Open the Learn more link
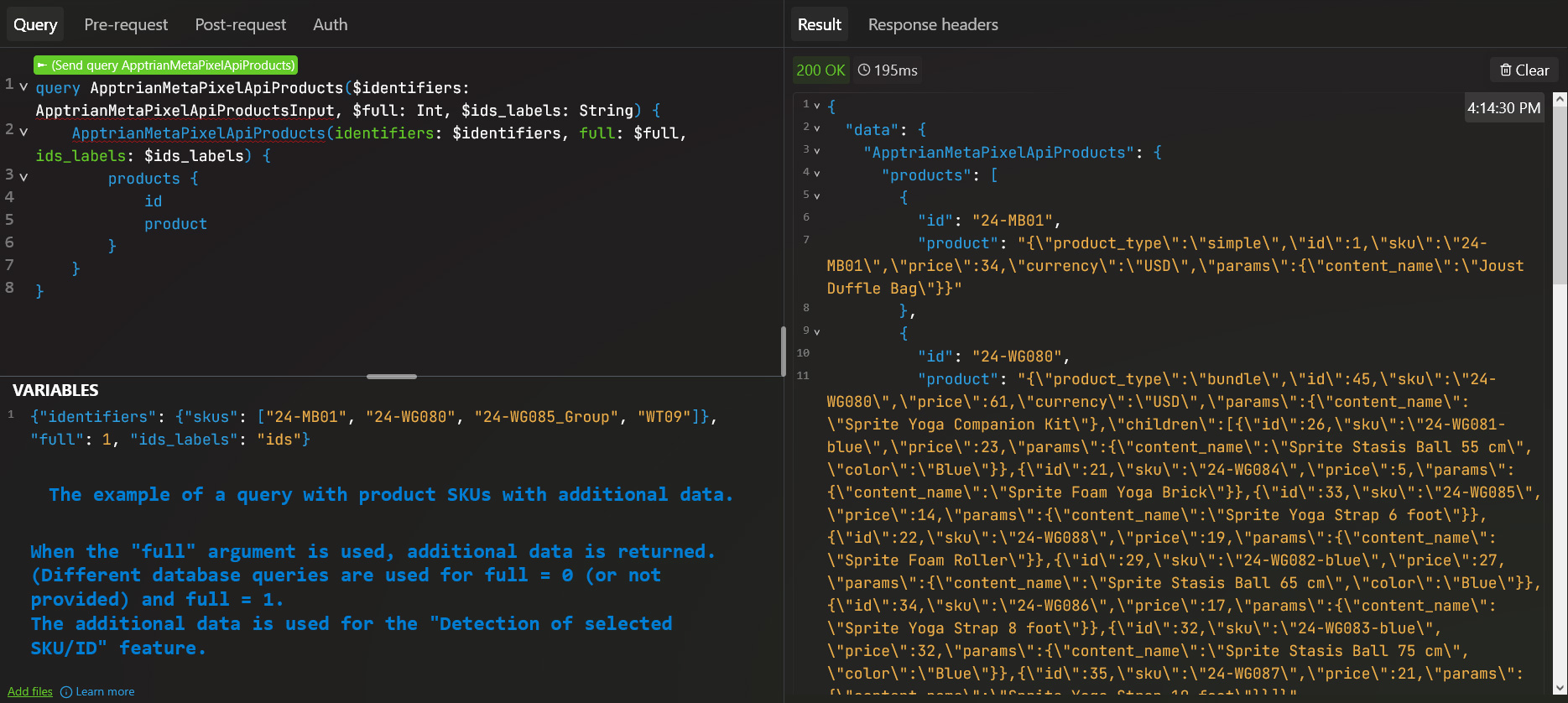Image resolution: width=1568 pixels, height=703 pixels. [105, 691]
